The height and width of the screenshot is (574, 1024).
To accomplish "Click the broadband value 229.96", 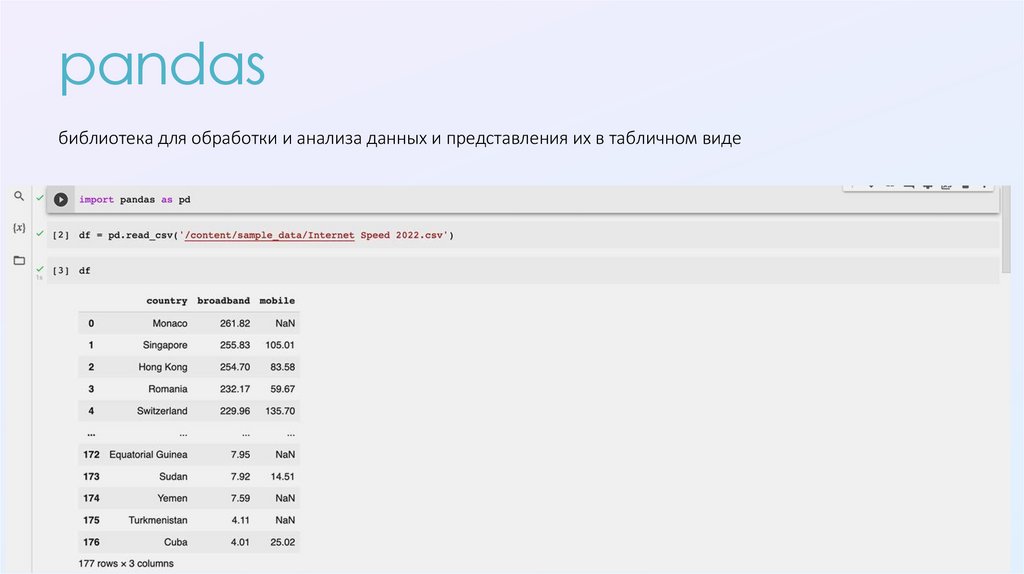I will pos(235,411).
